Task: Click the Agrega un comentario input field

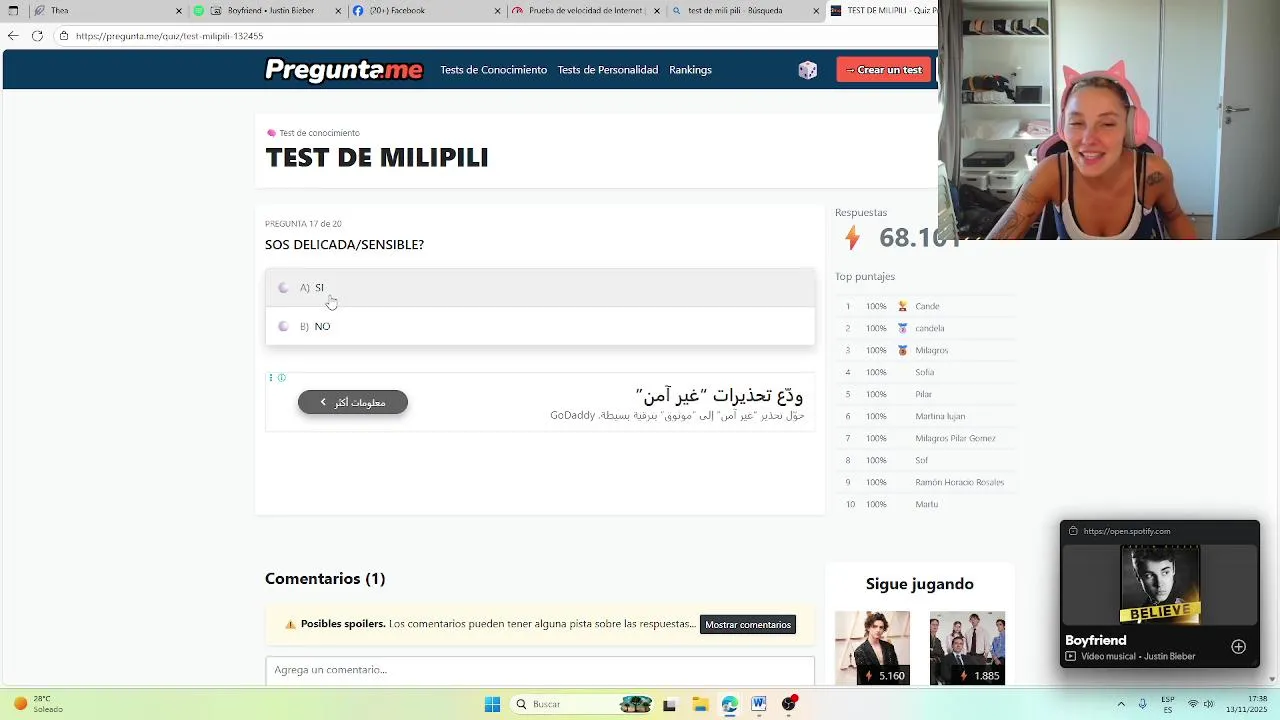Action: 540,670
